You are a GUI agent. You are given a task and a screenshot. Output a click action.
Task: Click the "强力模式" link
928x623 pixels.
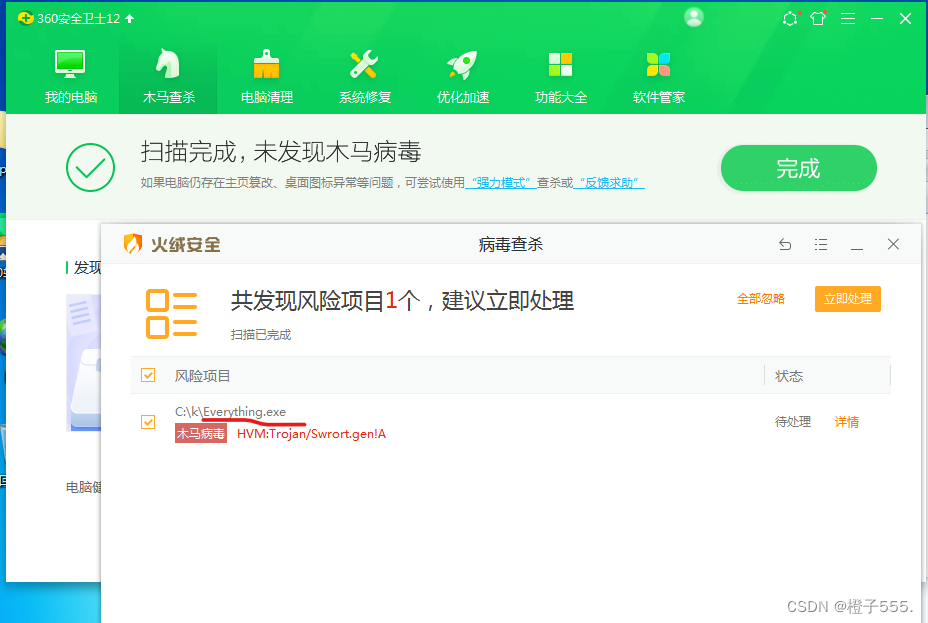pyautogui.click(x=501, y=183)
